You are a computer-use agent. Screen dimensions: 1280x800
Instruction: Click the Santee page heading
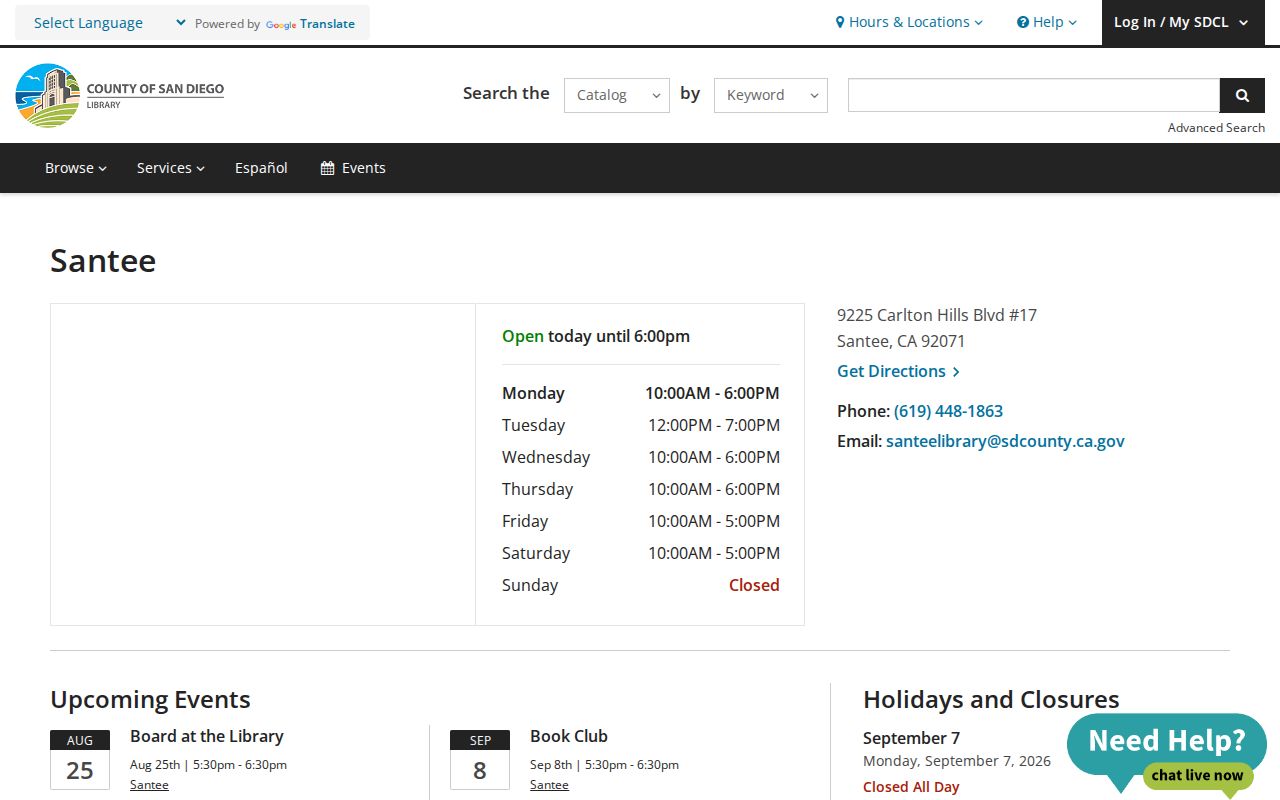point(103,260)
